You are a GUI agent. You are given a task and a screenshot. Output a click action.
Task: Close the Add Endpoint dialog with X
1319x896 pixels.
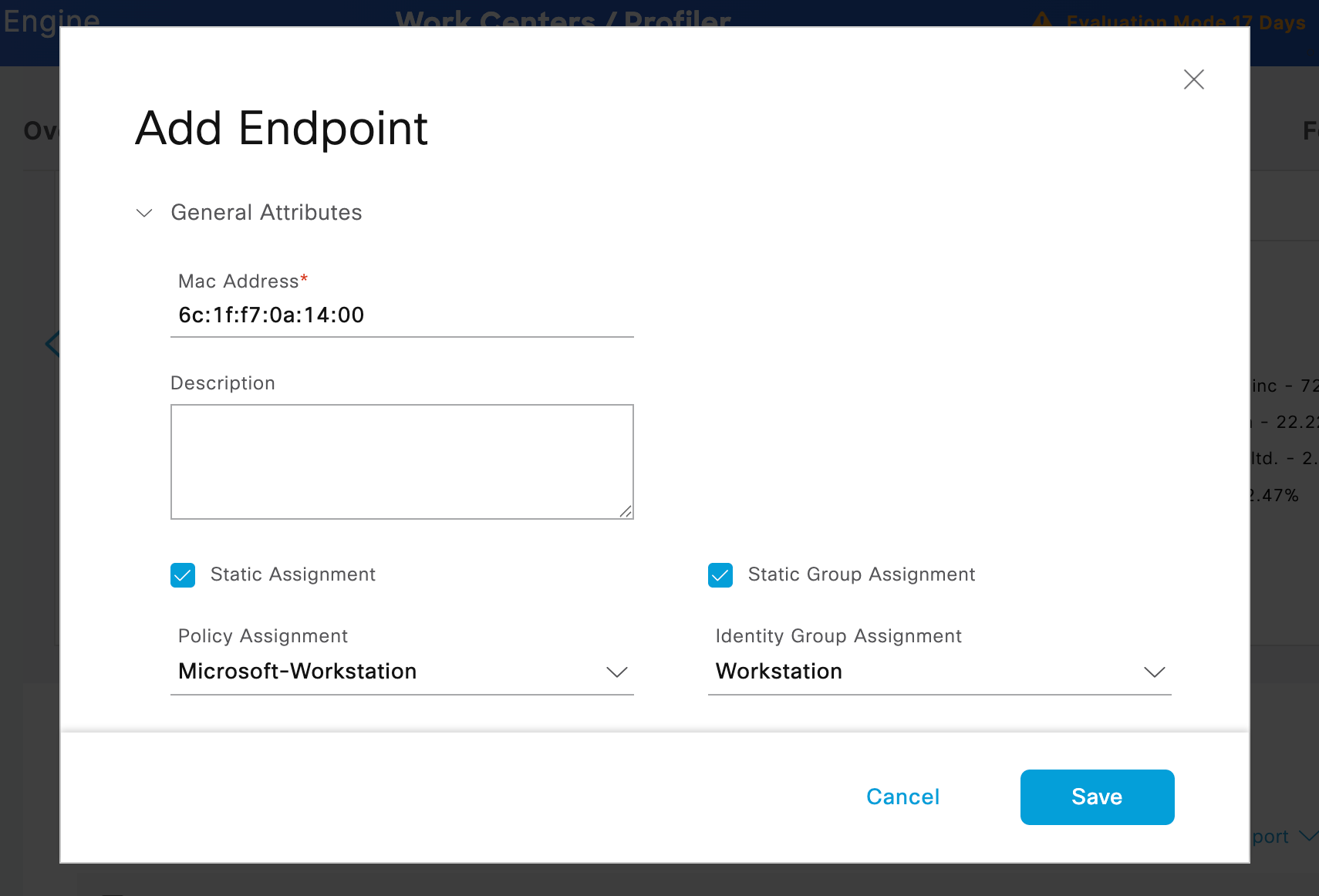(1193, 79)
